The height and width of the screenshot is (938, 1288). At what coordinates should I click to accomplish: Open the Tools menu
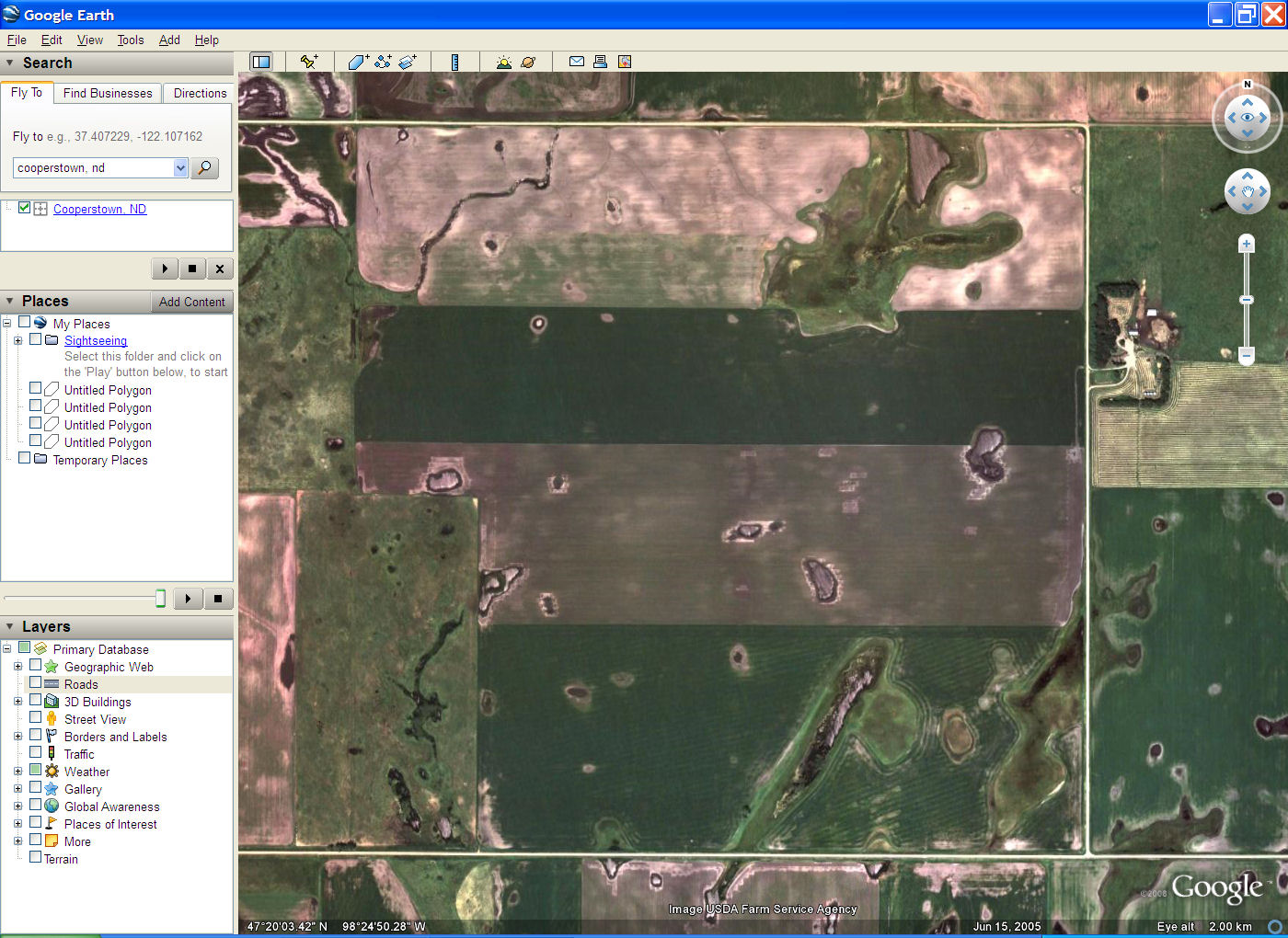[x=131, y=40]
